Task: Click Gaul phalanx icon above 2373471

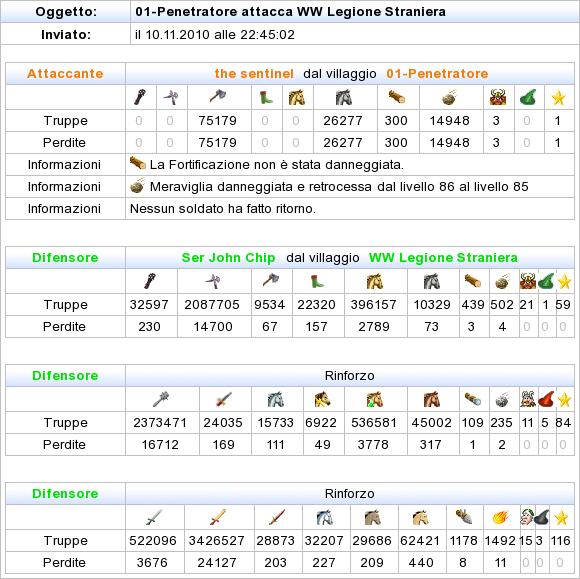Action: pyautogui.click(x=161, y=399)
